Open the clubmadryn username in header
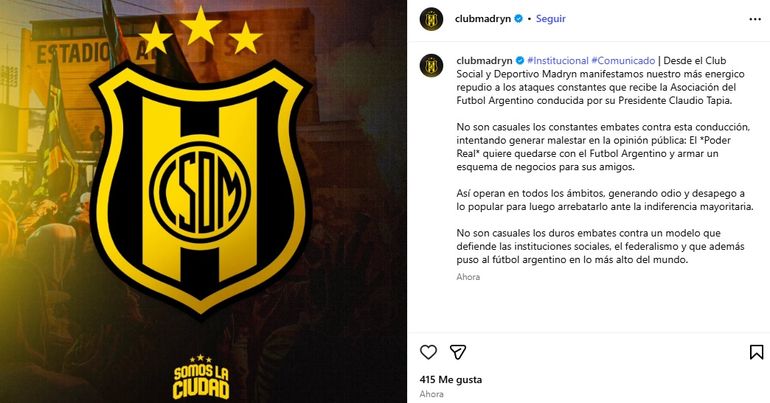 (483, 19)
